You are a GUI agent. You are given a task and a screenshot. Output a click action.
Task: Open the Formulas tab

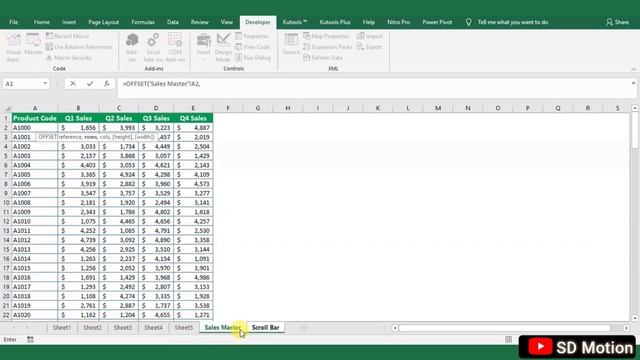click(143, 22)
